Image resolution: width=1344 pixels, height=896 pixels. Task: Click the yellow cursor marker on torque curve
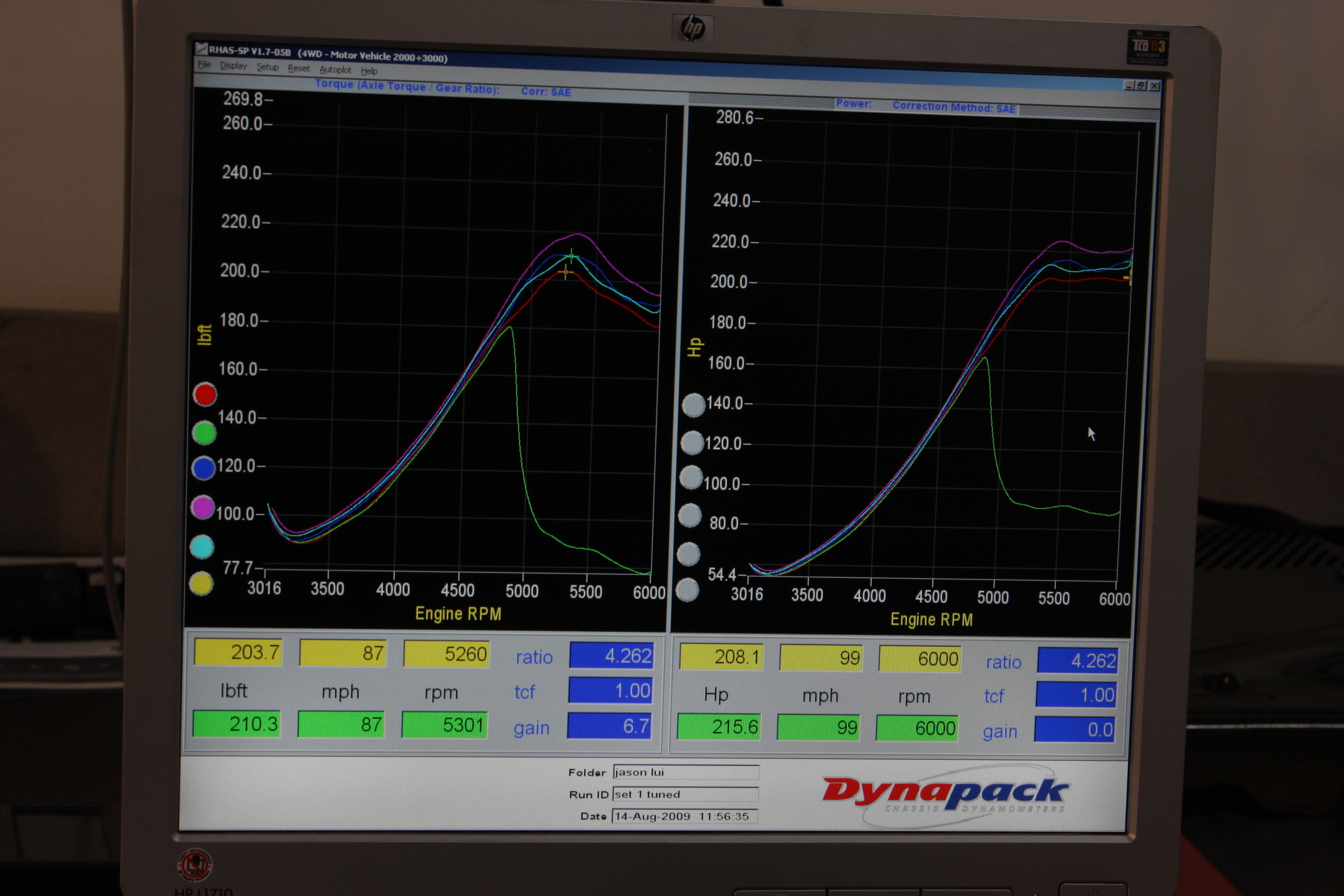click(x=566, y=272)
